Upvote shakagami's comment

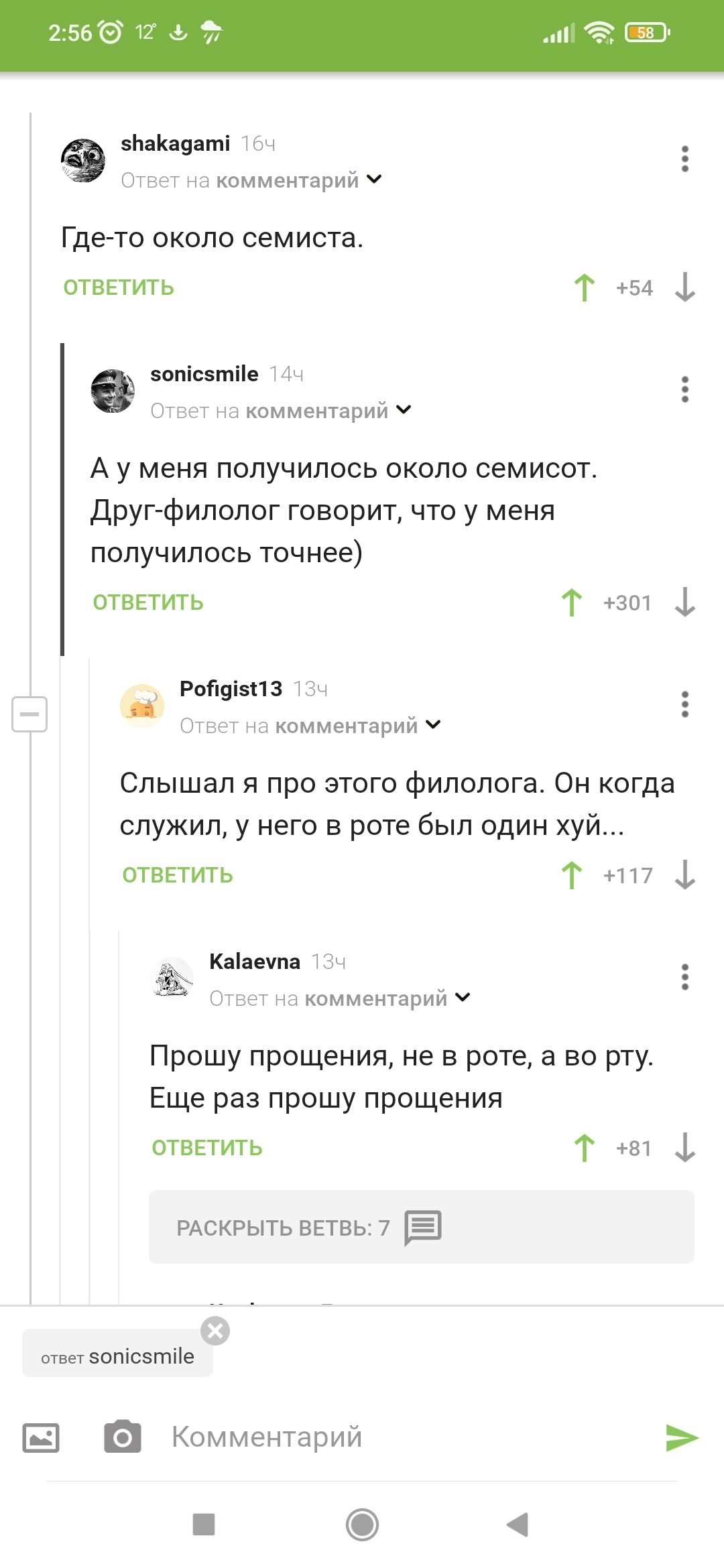pyautogui.click(x=585, y=288)
